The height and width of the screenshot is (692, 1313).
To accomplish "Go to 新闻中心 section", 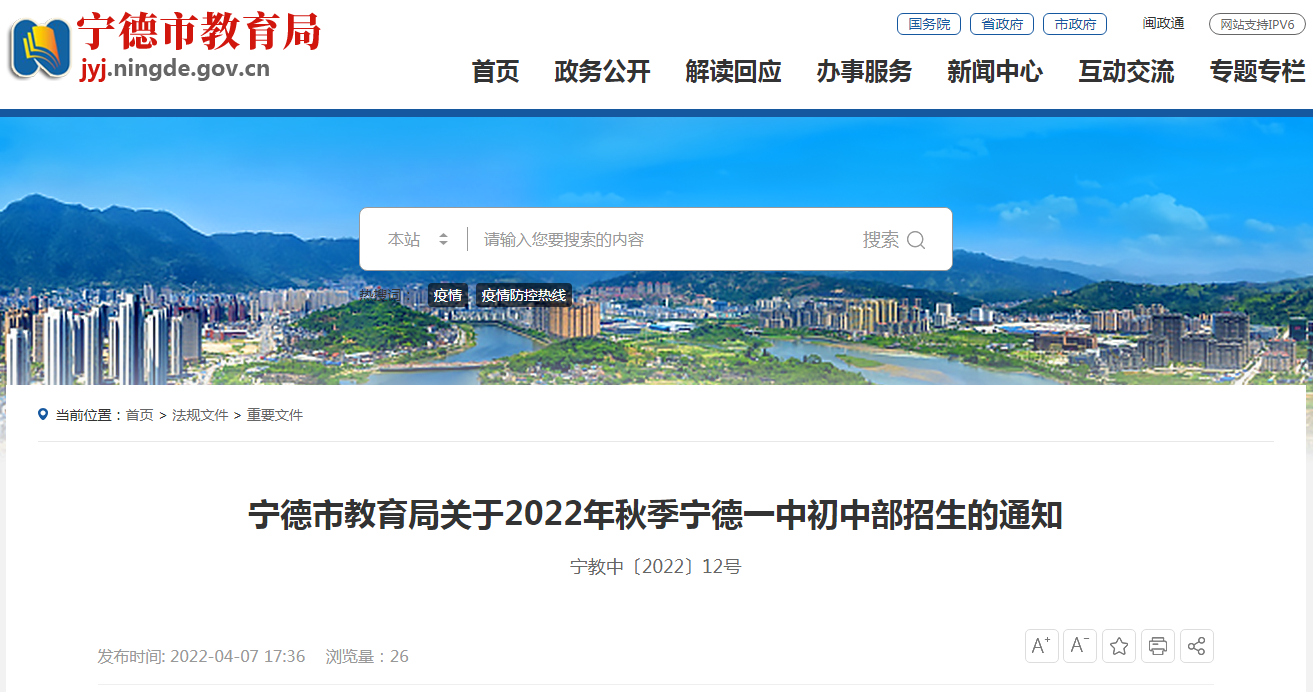I will coord(995,72).
